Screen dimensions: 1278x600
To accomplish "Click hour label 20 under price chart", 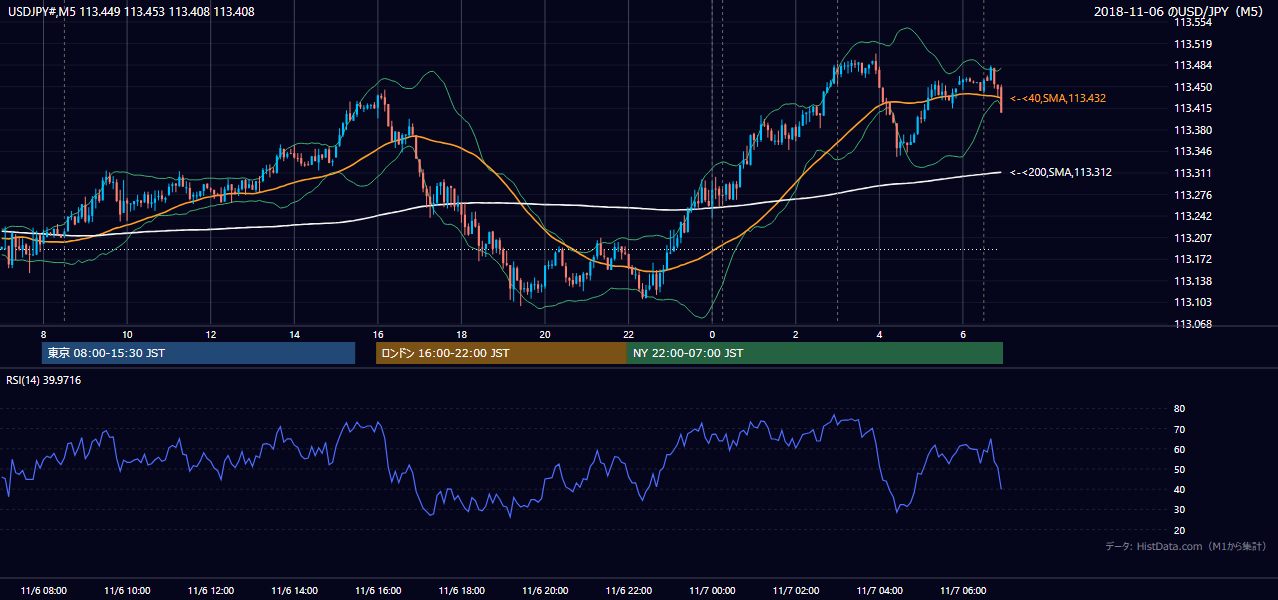I will [545, 333].
